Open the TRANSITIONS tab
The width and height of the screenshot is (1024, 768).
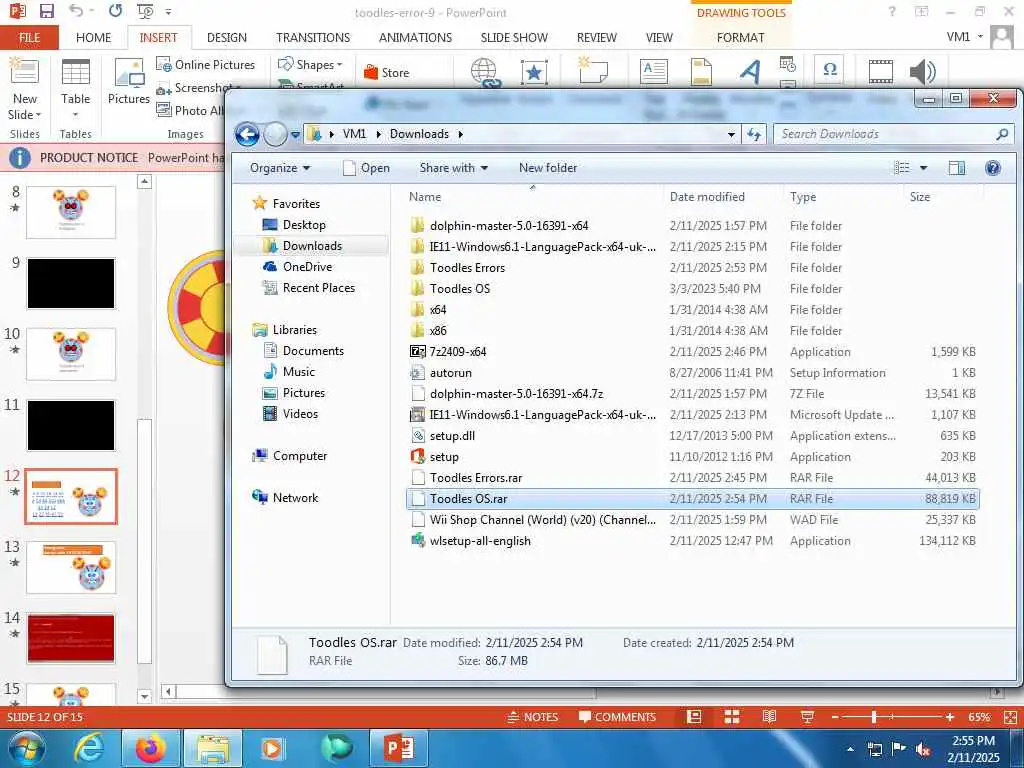tap(313, 38)
